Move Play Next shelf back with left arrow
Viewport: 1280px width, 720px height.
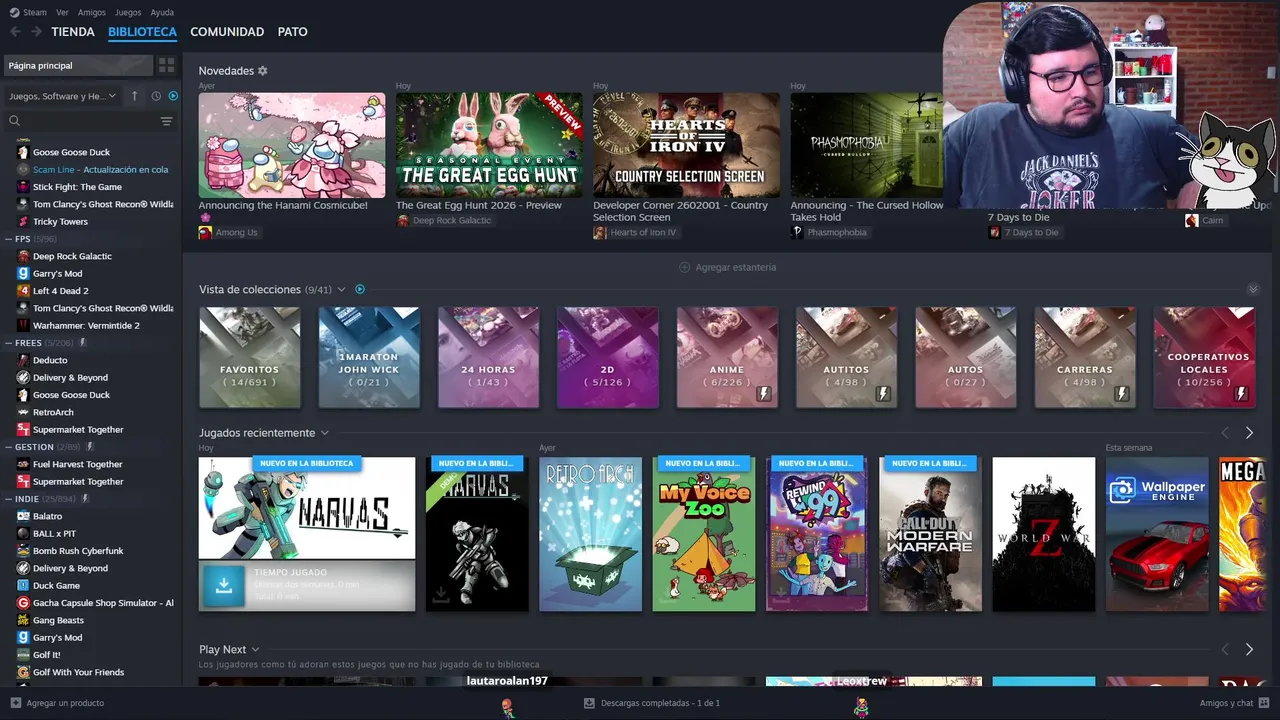coord(1225,650)
